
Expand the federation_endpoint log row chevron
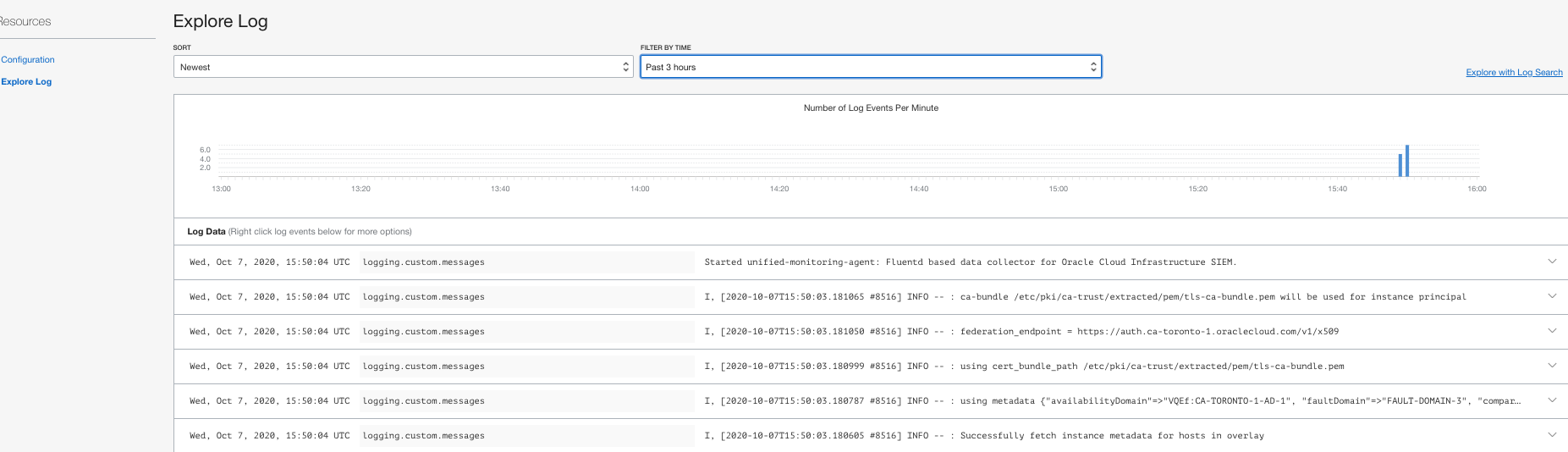pos(1552,331)
